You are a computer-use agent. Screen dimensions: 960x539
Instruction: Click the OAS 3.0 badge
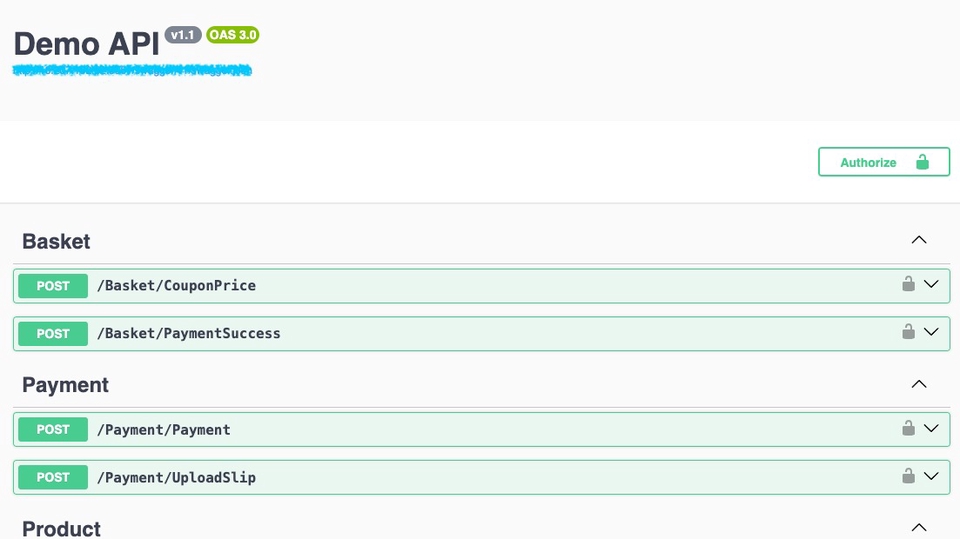tap(233, 35)
